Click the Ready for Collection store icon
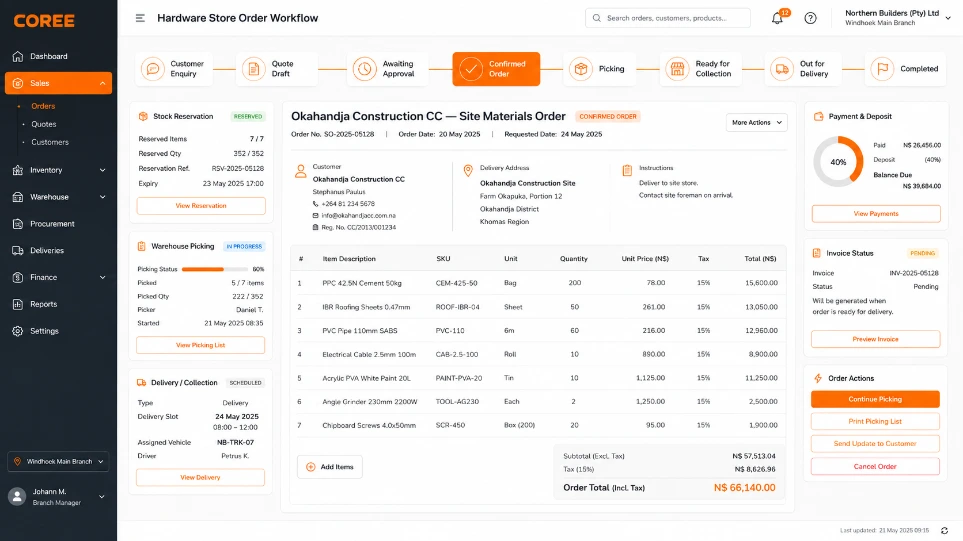963x541 pixels. (x=677, y=69)
